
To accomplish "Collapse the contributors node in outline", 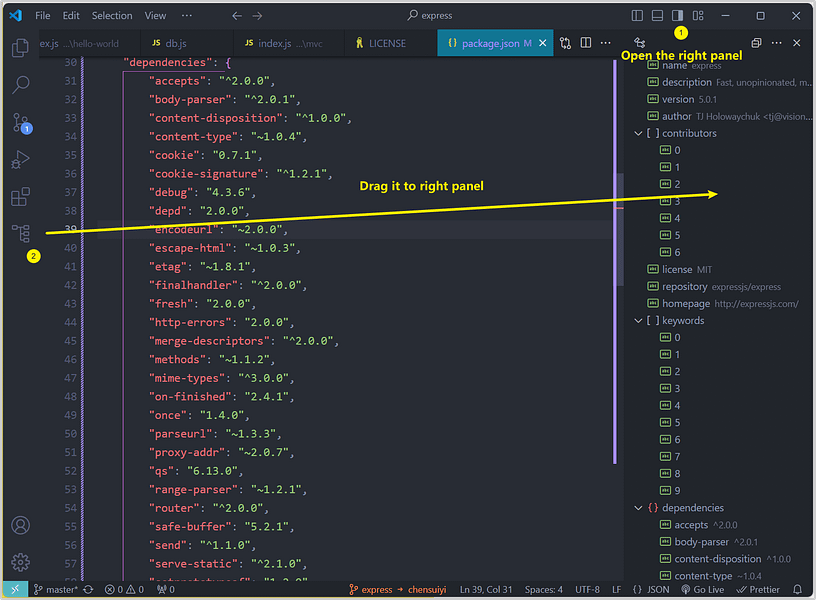I will click(638, 133).
